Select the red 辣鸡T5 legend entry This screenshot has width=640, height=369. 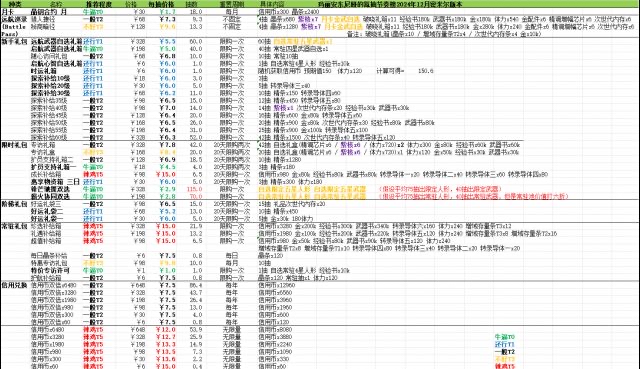(505, 366)
